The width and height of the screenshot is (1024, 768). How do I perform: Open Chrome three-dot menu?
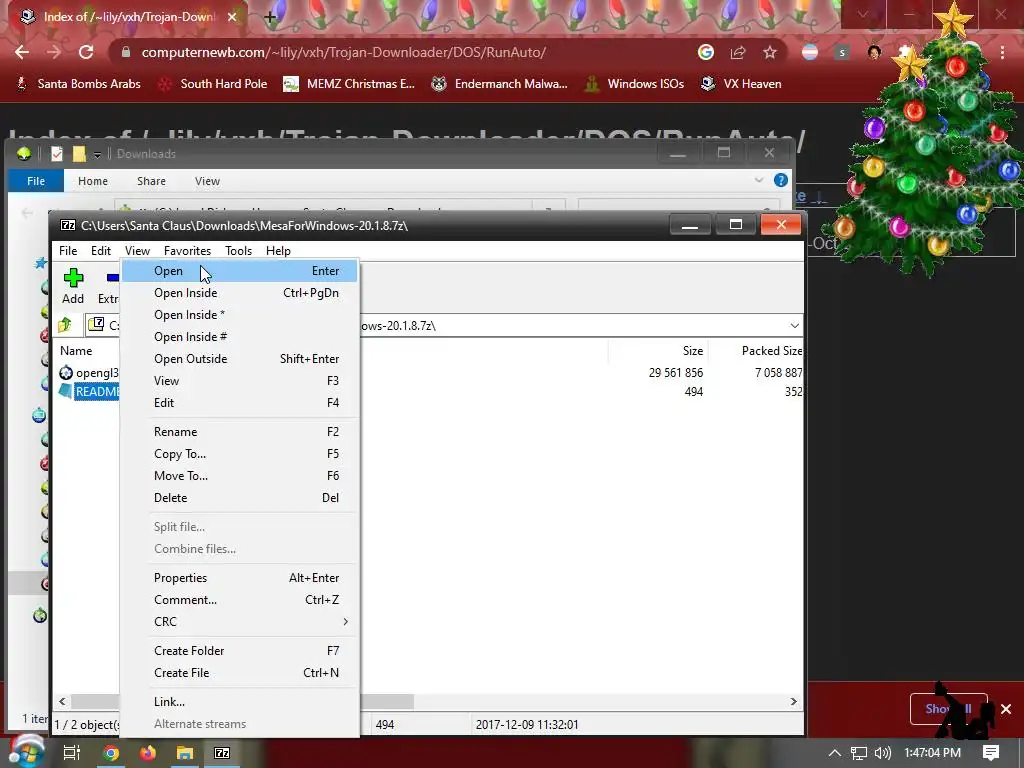(x=1002, y=52)
